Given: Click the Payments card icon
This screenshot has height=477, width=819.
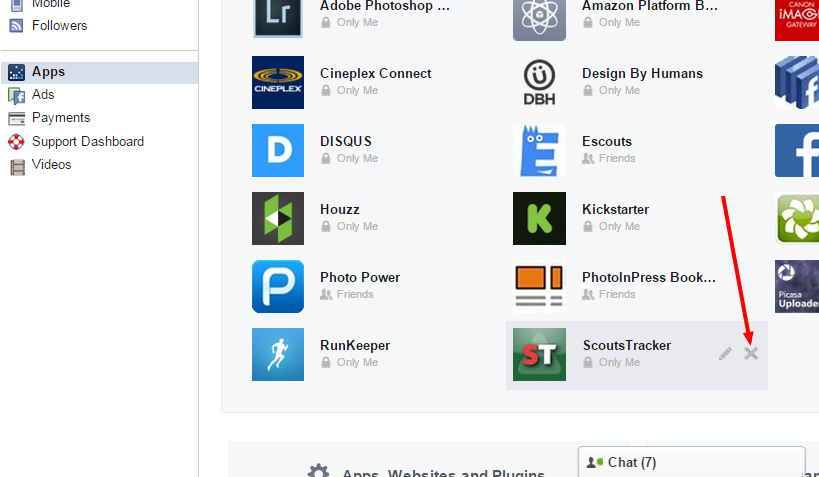Looking at the screenshot, I should (x=17, y=119).
